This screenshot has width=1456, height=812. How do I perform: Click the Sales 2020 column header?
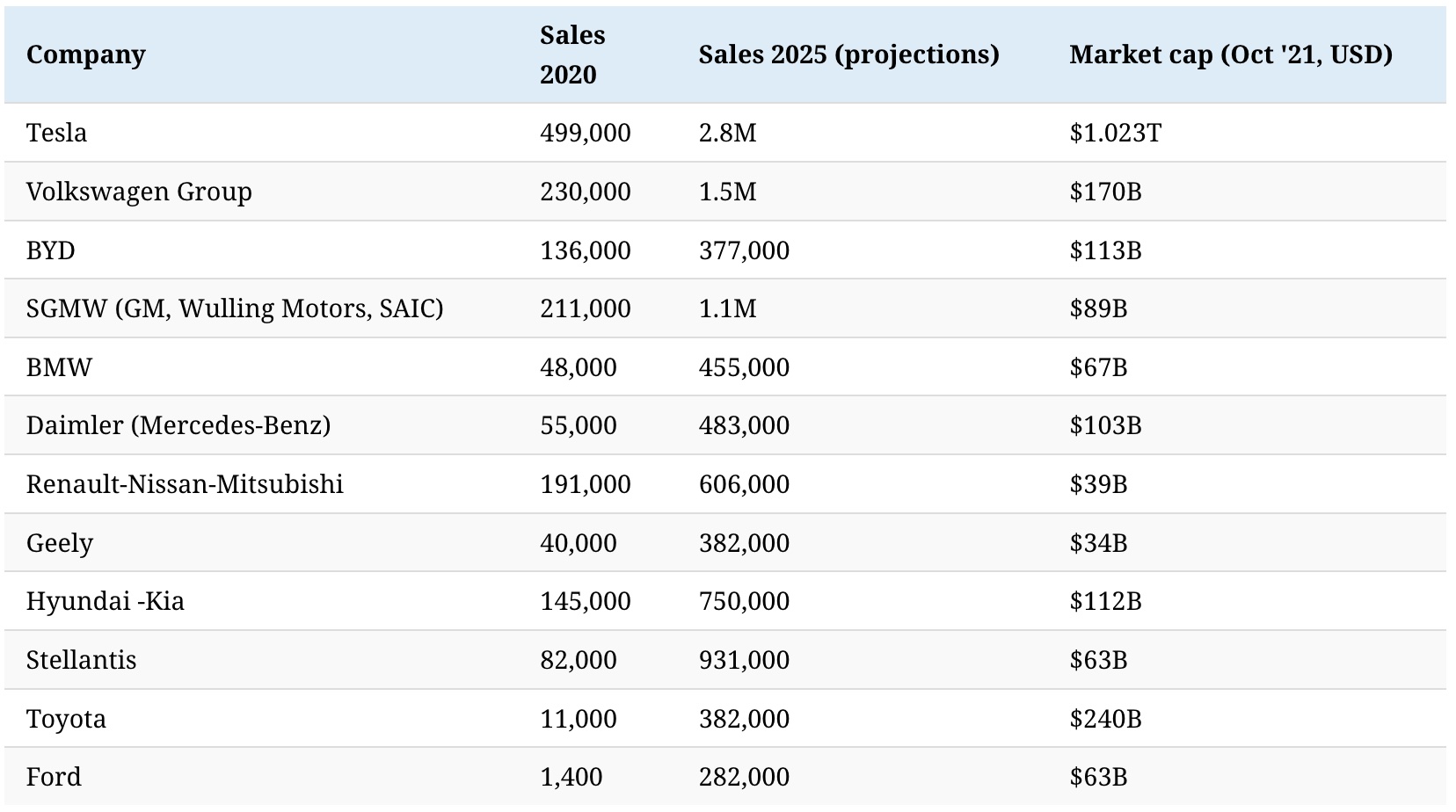[x=572, y=54]
